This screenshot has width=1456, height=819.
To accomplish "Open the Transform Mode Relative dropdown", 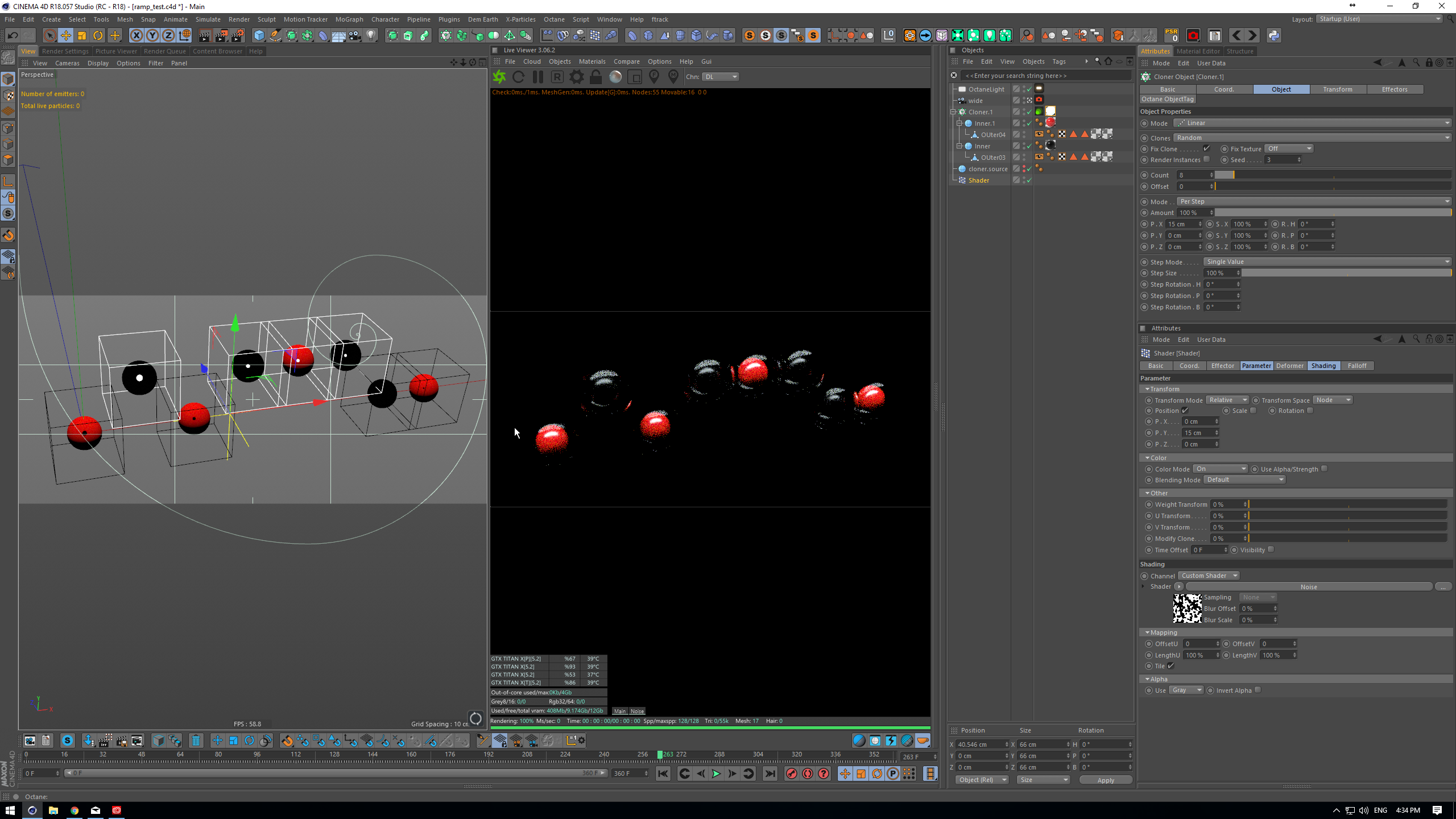I will (1227, 400).
